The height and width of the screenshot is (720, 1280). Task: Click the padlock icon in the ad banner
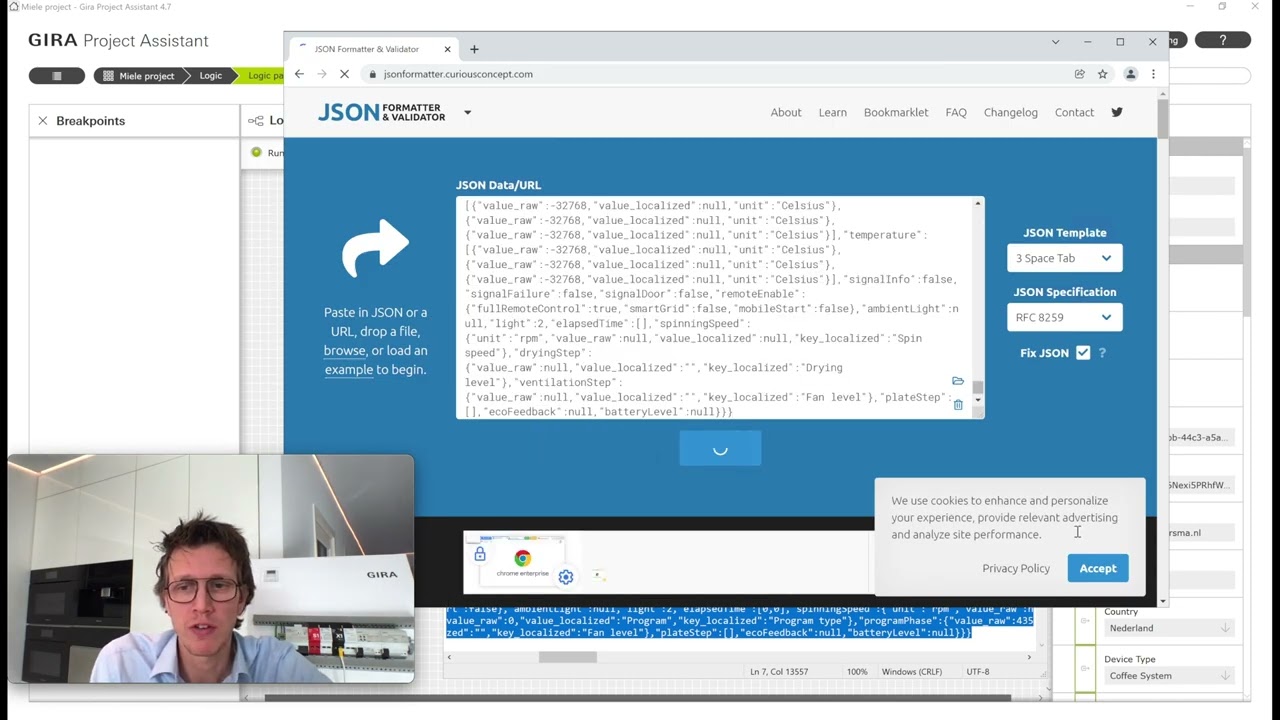coord(480,554)
